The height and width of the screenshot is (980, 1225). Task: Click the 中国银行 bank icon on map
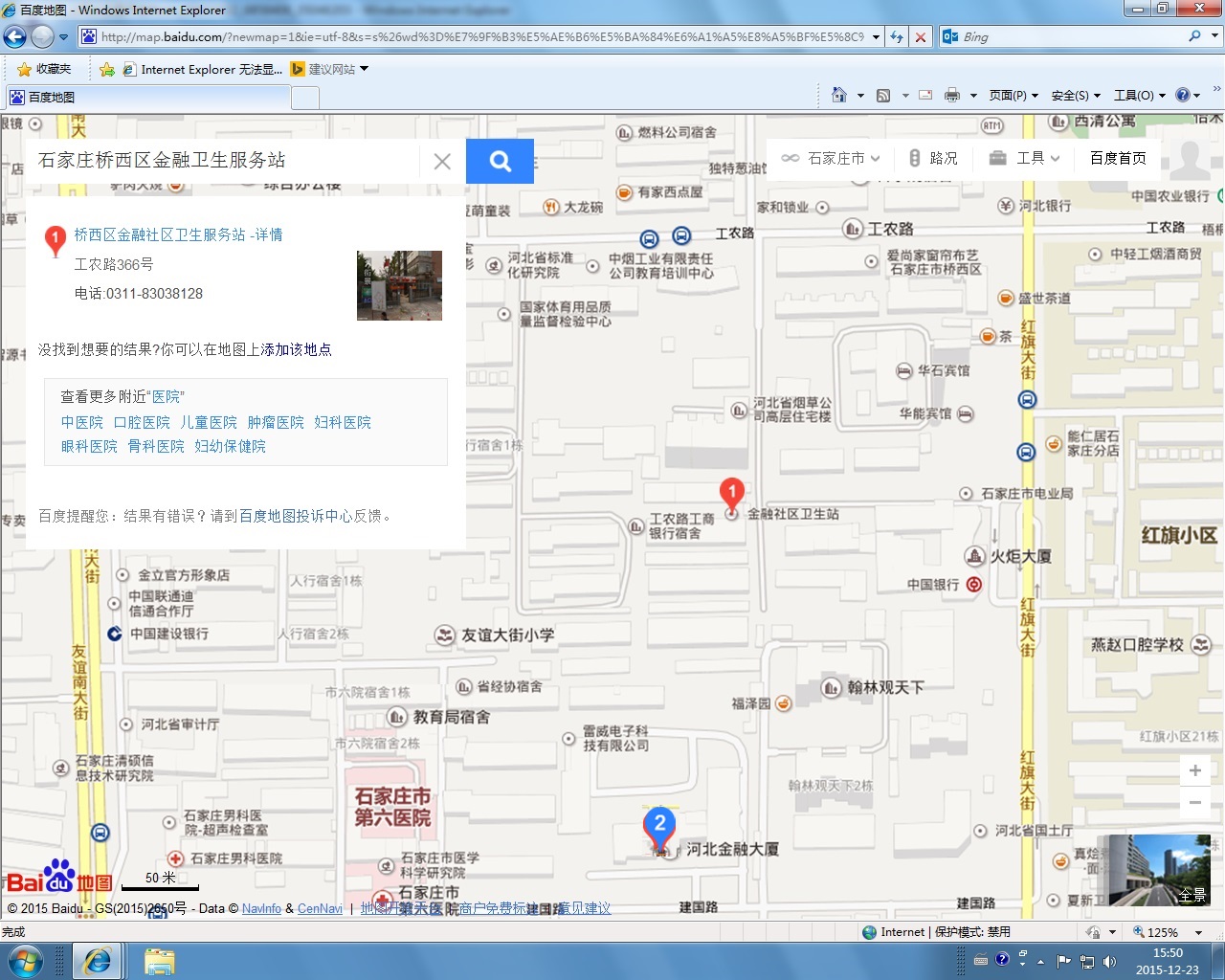pos(974,584)
